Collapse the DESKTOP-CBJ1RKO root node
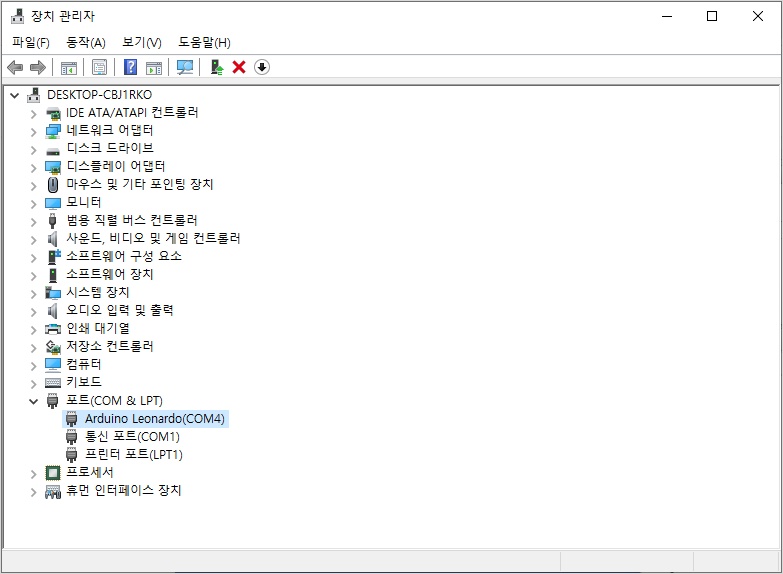This screenshot has width=783, height=574. point(14,95)
